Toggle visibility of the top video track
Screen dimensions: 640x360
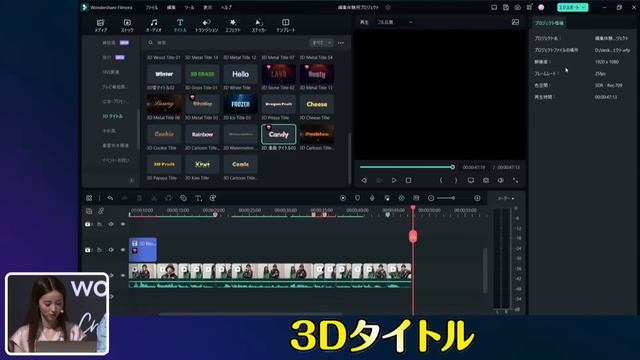(x=123, y=224)
